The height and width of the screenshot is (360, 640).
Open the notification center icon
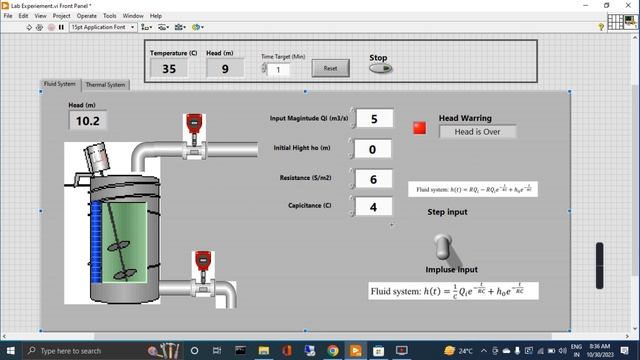pos(624,351)
